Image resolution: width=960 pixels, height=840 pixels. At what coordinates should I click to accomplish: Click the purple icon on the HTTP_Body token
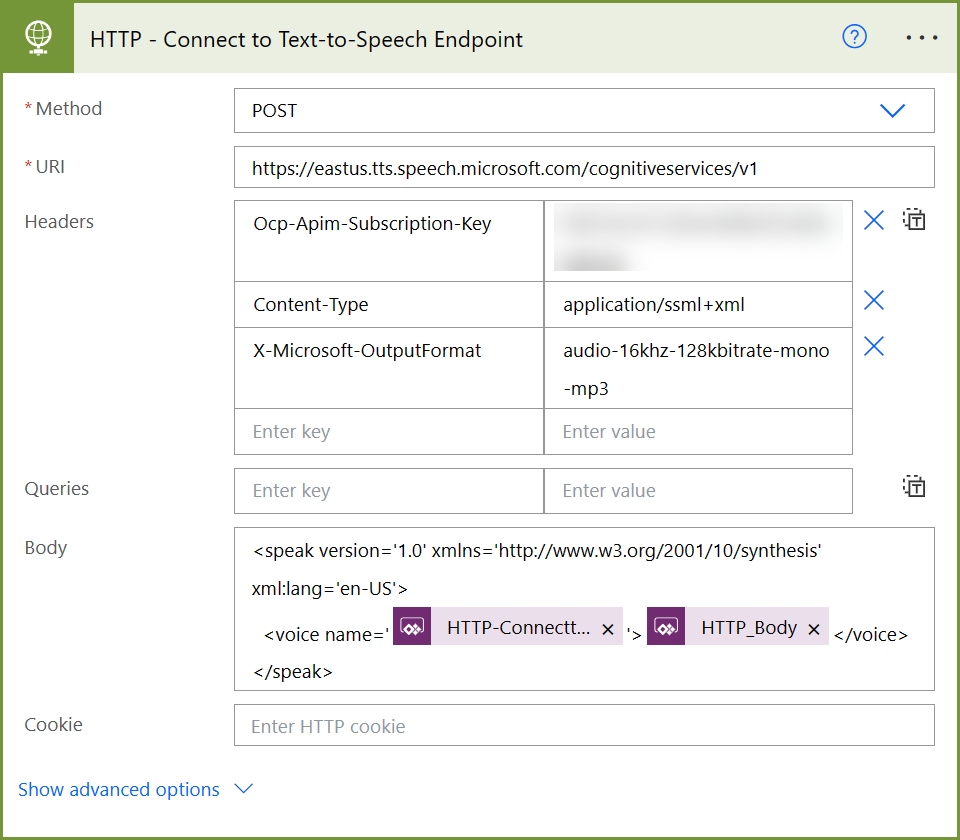[666, 627]
